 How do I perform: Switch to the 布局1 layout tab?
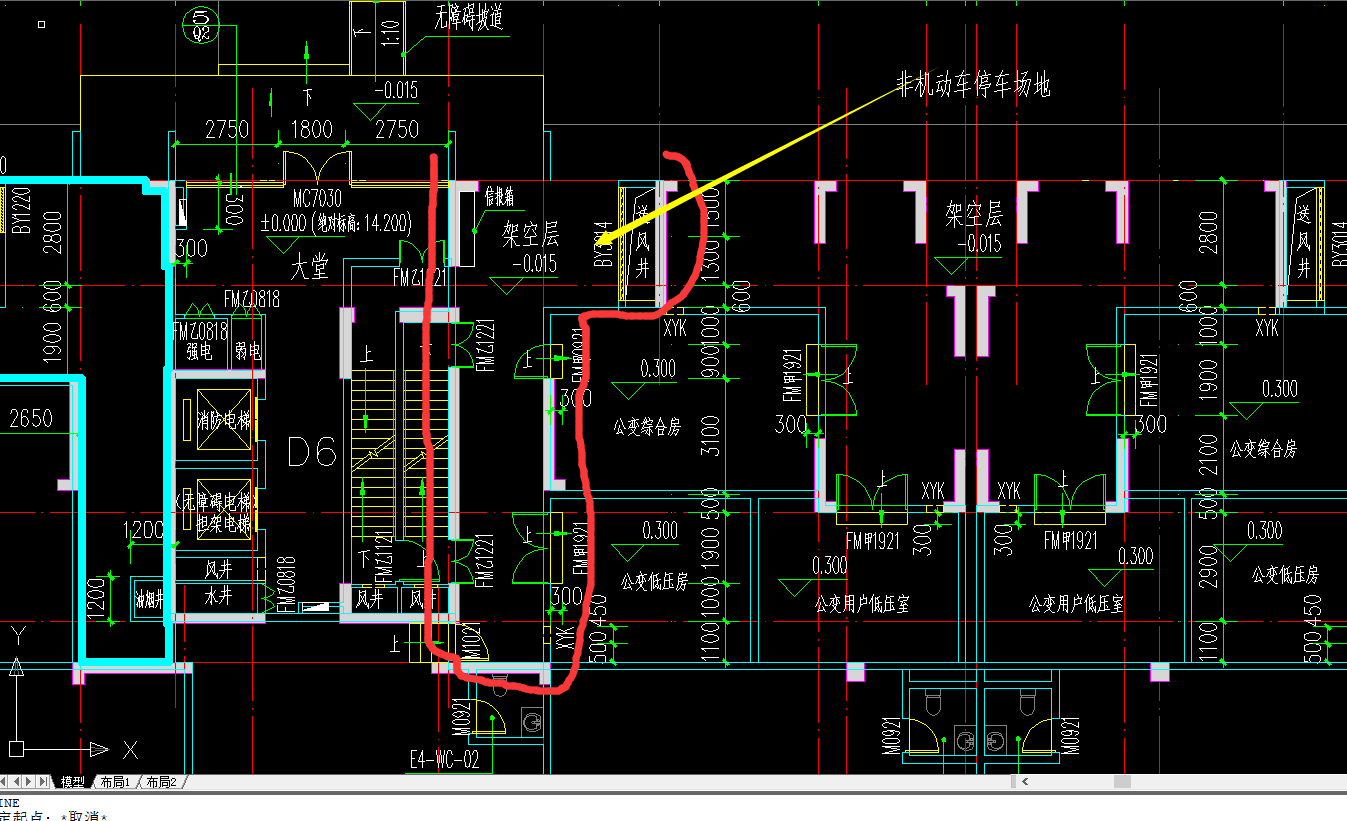point(116,782)
